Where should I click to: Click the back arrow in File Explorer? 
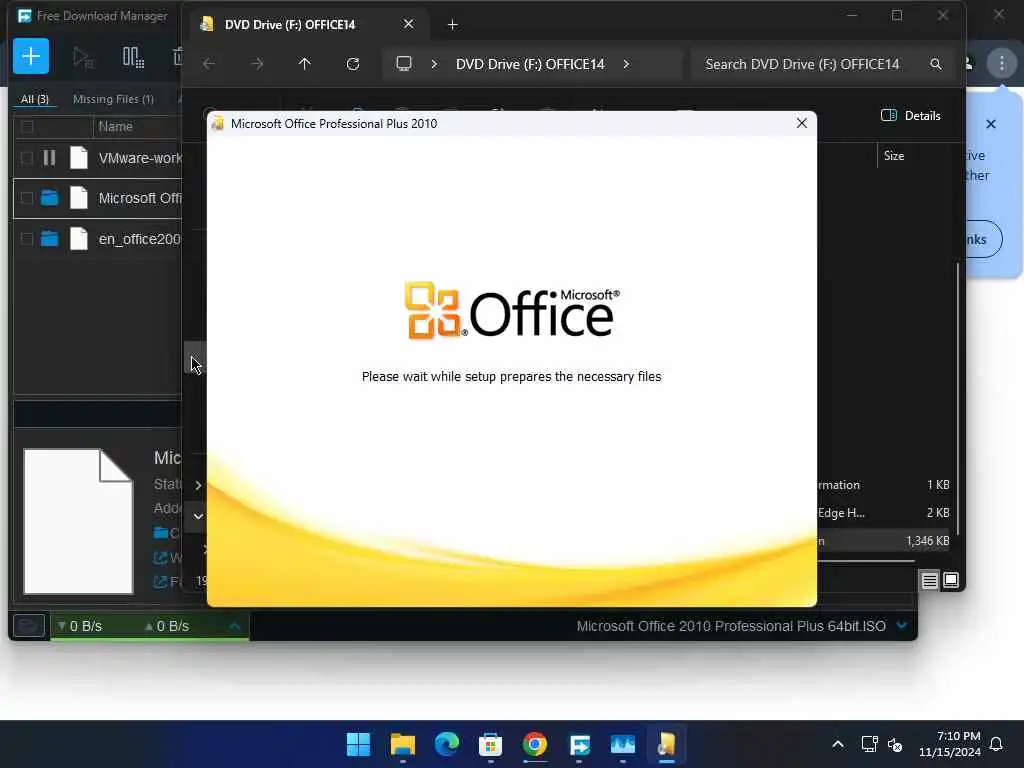coord(209,64)
